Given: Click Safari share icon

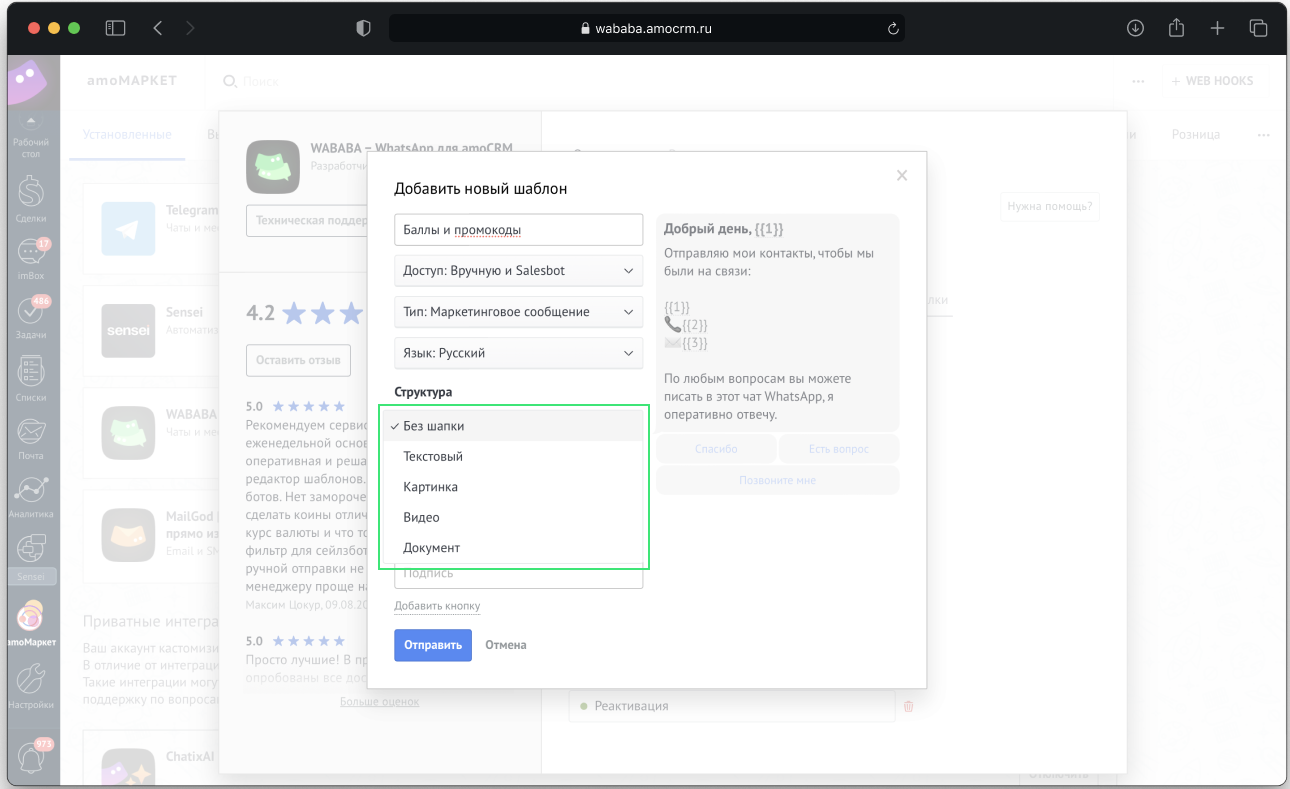Looking at the screenshot, I should (x=1176, y=28).
